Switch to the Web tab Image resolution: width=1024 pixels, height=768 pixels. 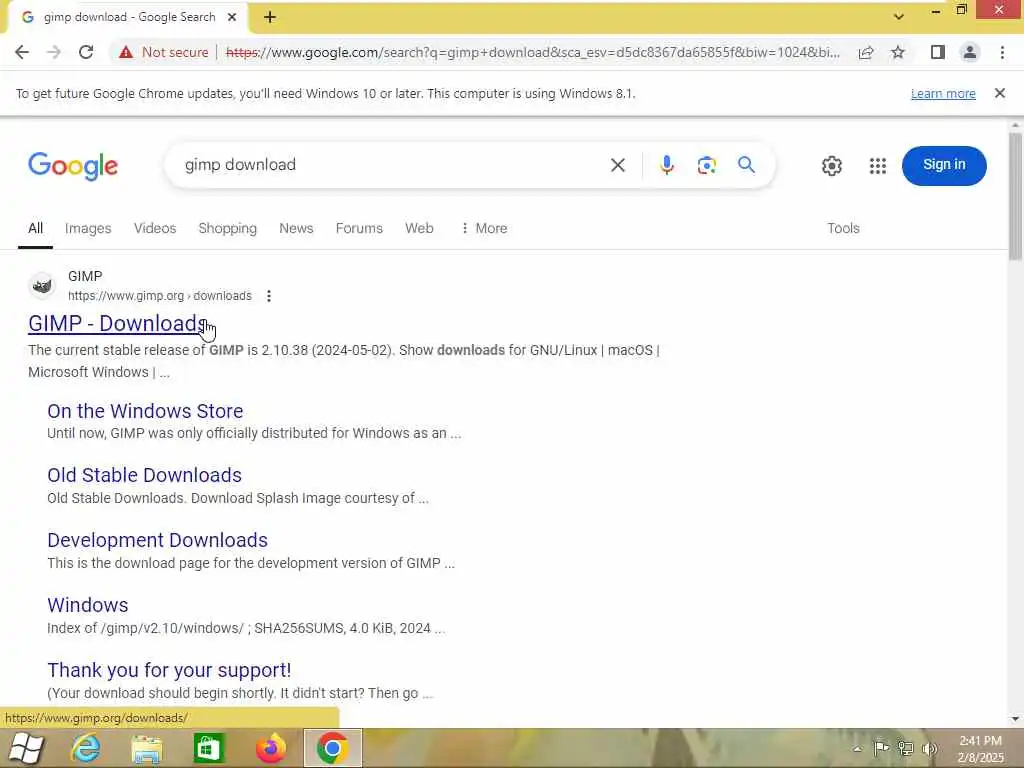419,229
